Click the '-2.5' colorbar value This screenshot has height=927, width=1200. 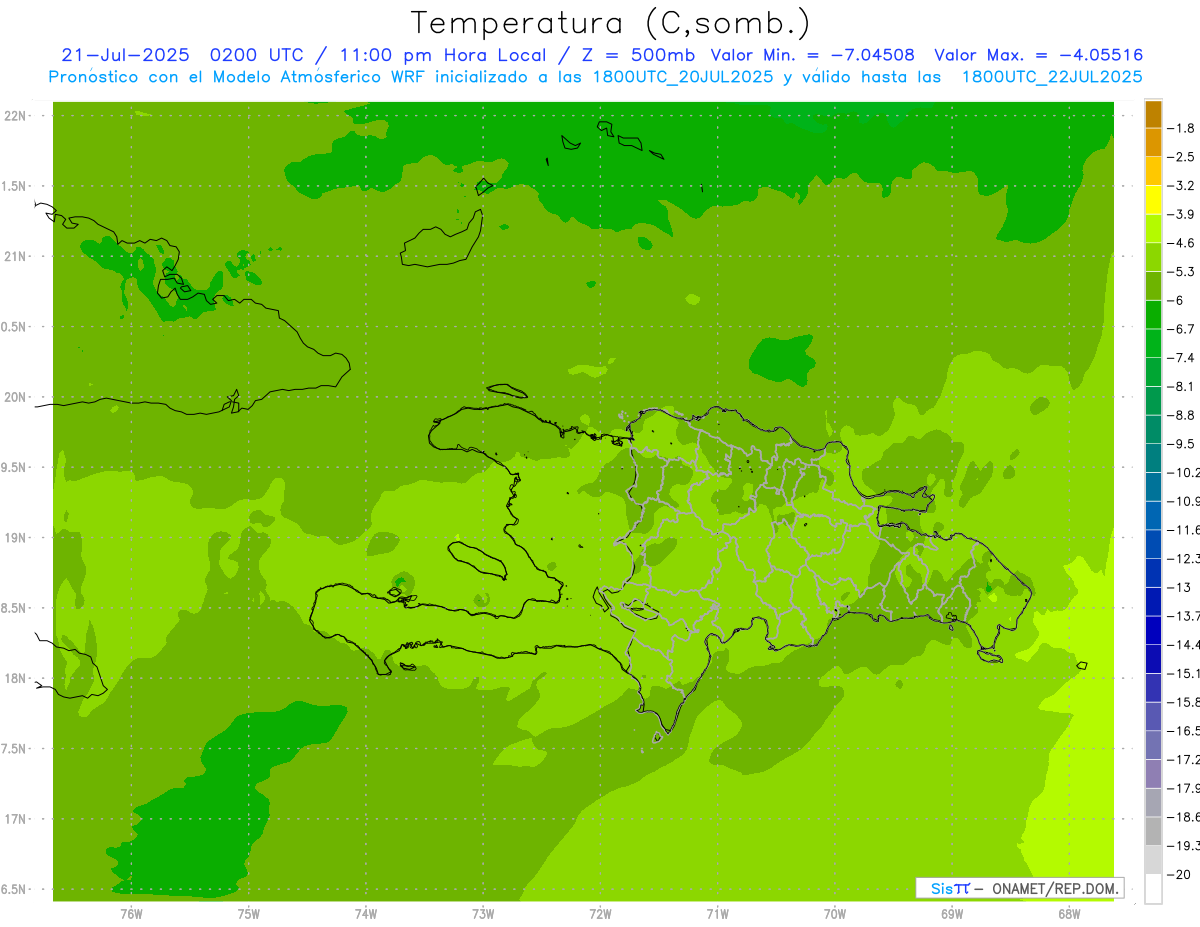1183,157
